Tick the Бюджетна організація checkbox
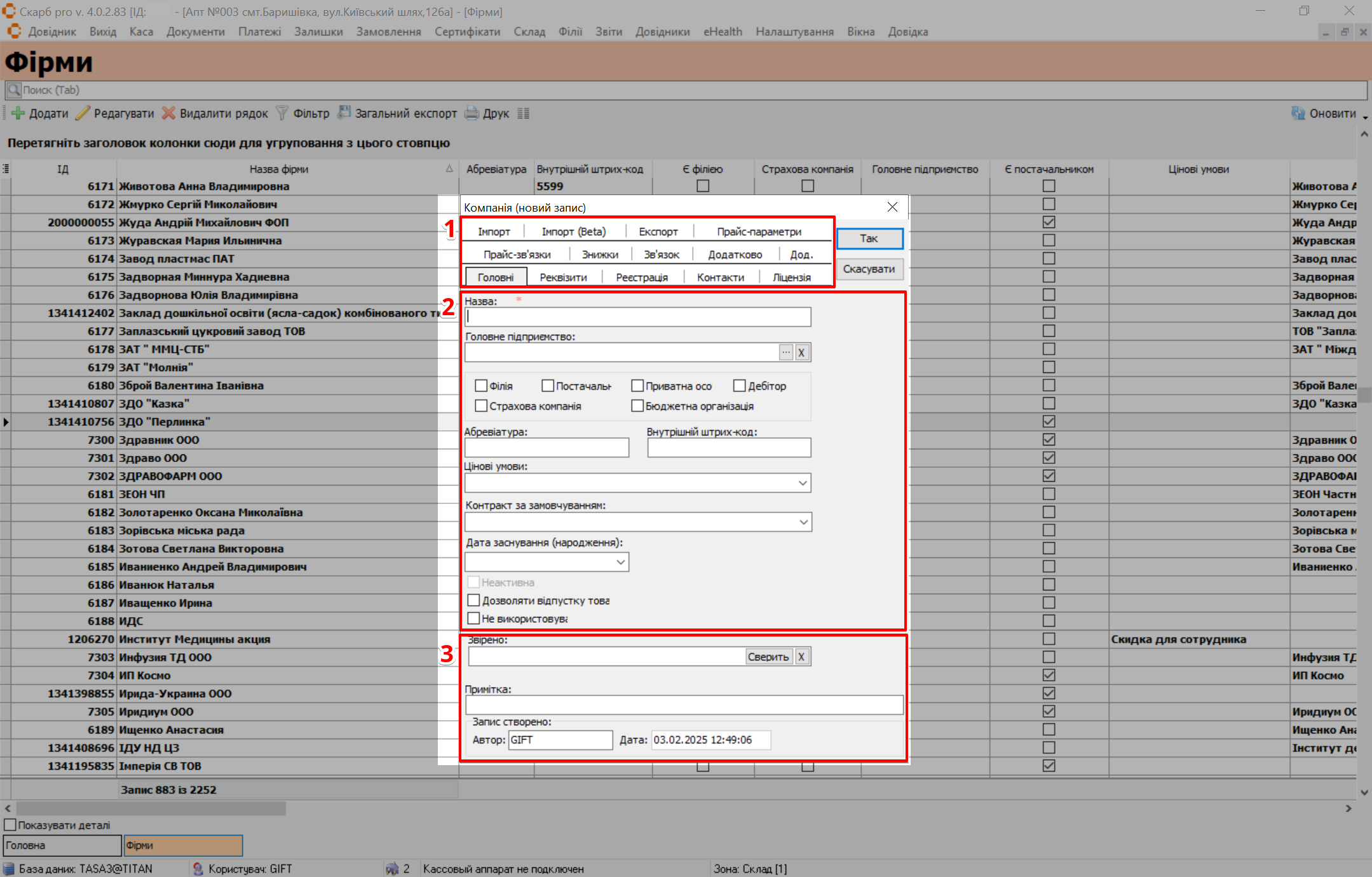Screen dimensions: 1372x877 tap(637, 405)
